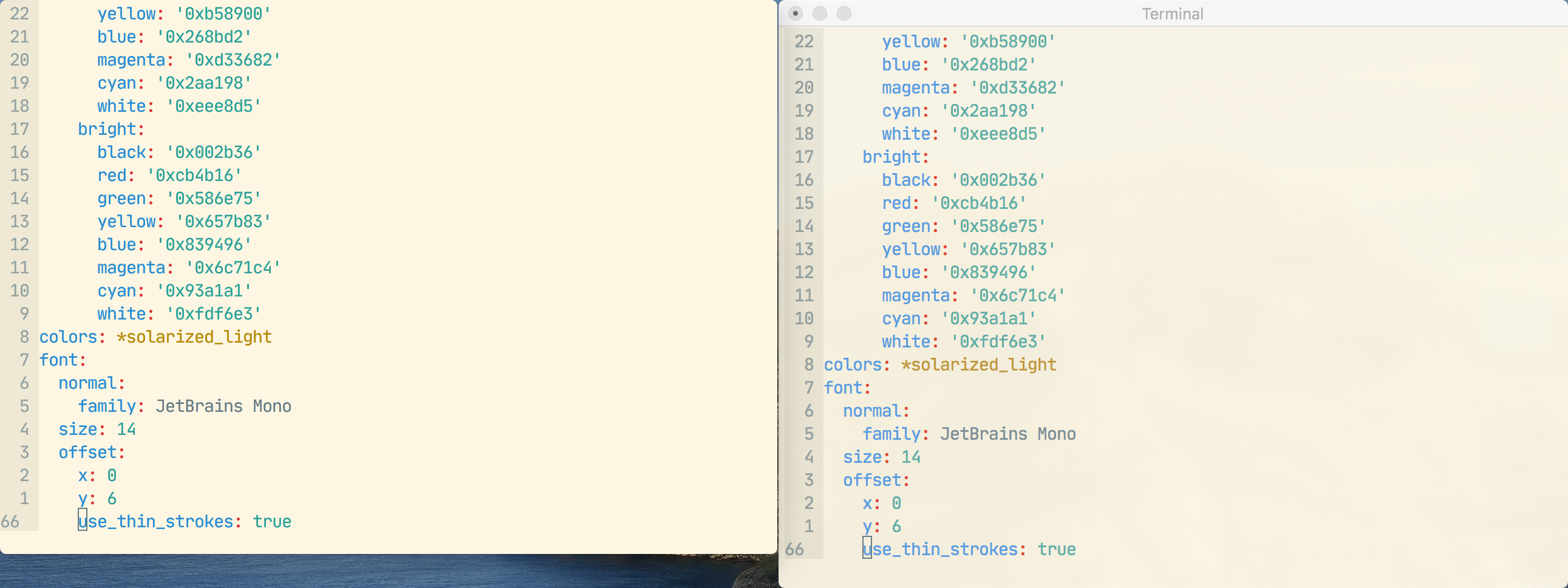
Task: Click '0xcb4b16' in the borderless untitled window
Action: click(194, 176)
